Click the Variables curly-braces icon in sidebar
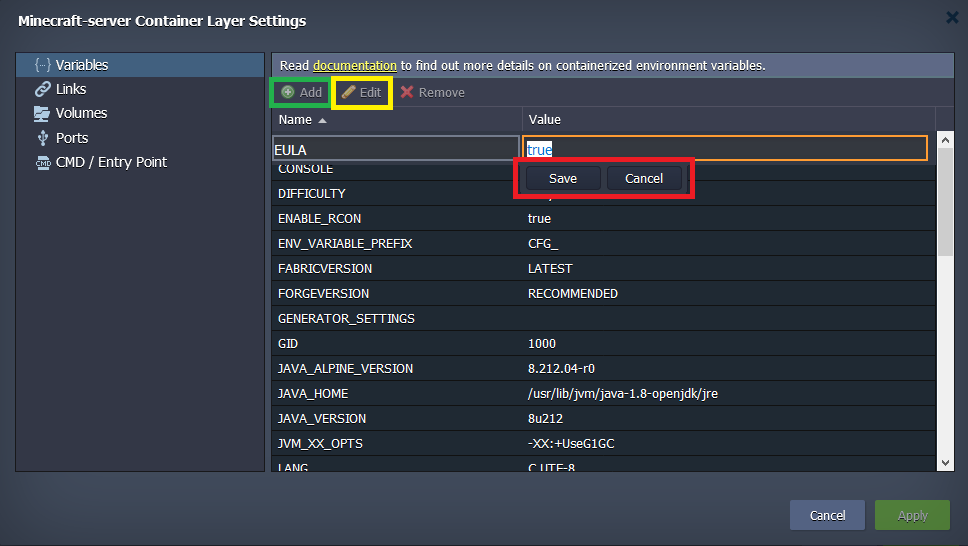The height and width of the screenshot is (546, 968). (42, 65)
